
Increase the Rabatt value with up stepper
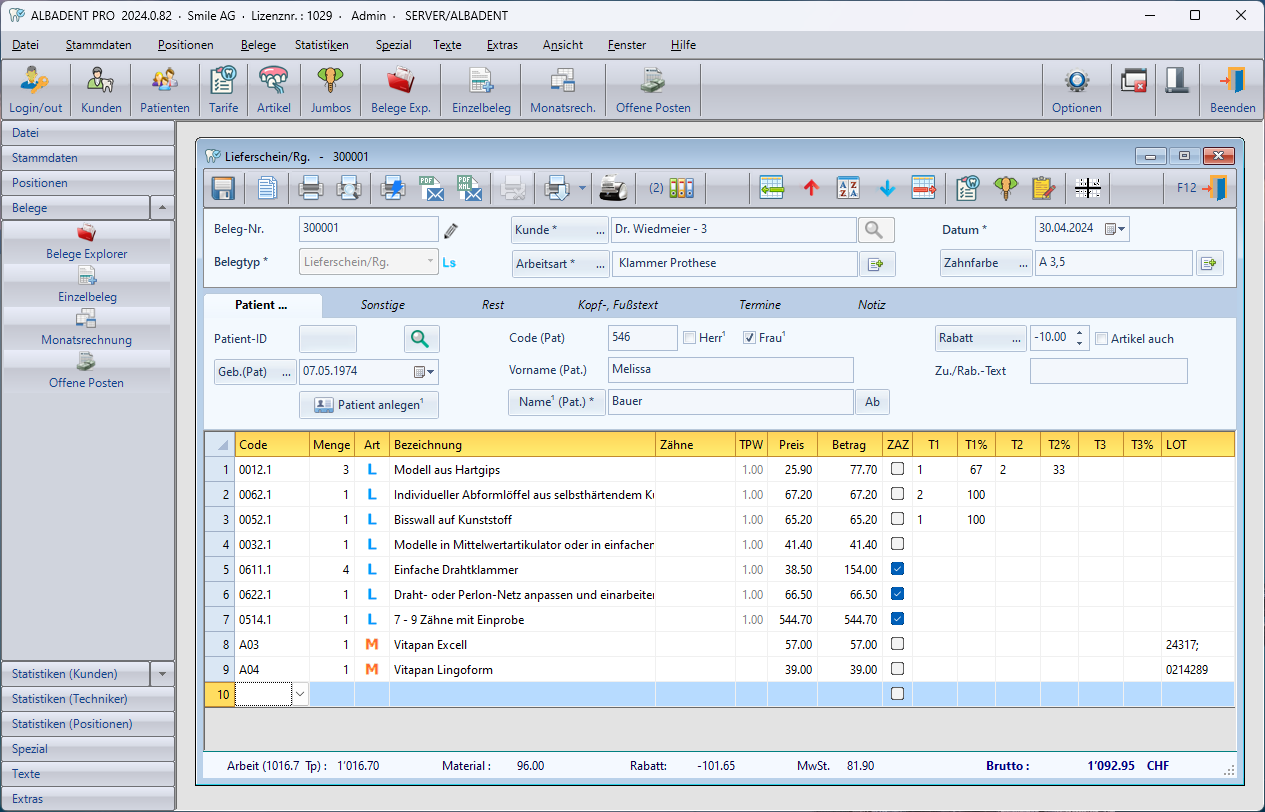1080,333
